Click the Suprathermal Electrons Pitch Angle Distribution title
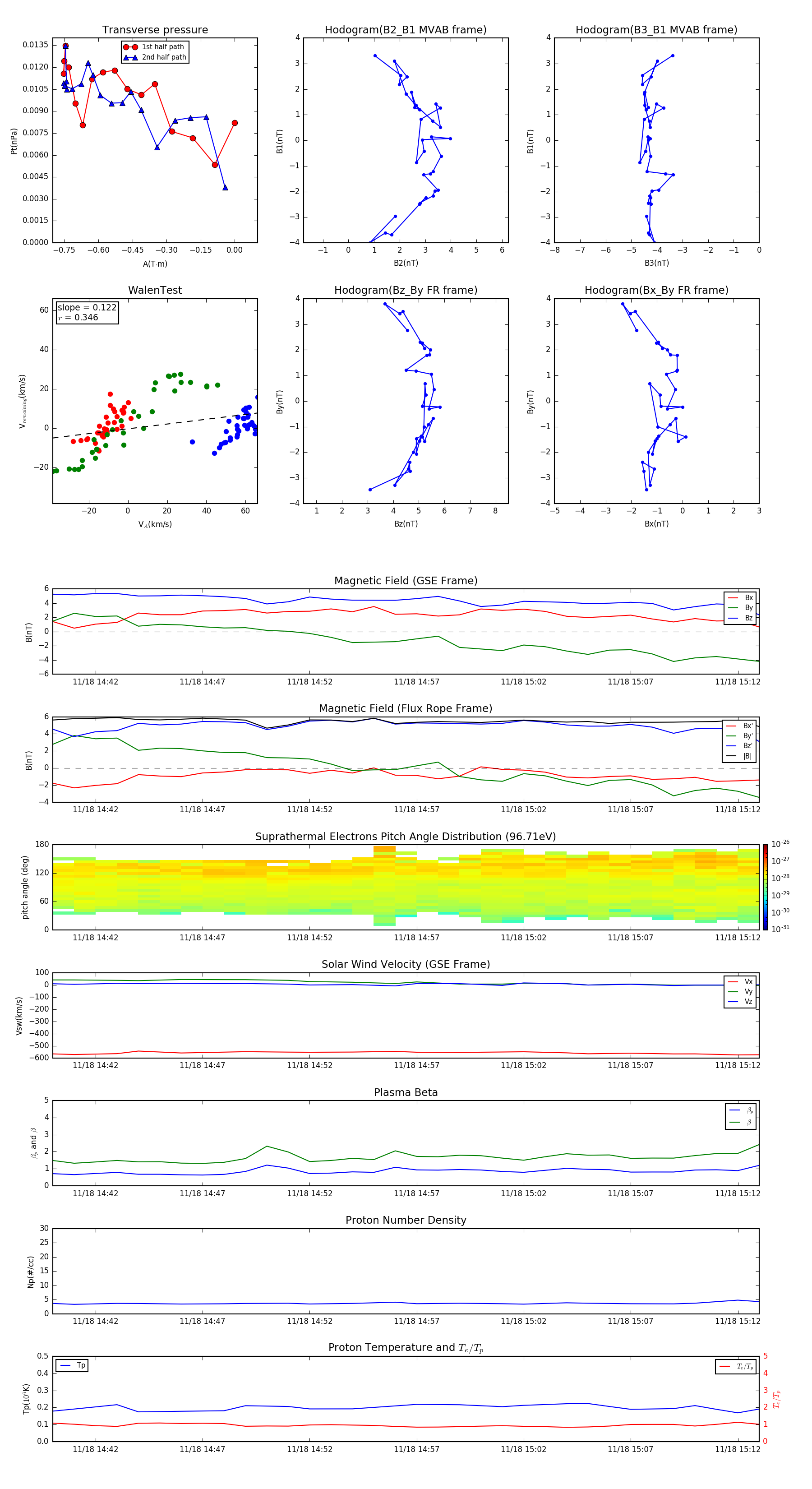812x1489 pixels. 406,837
